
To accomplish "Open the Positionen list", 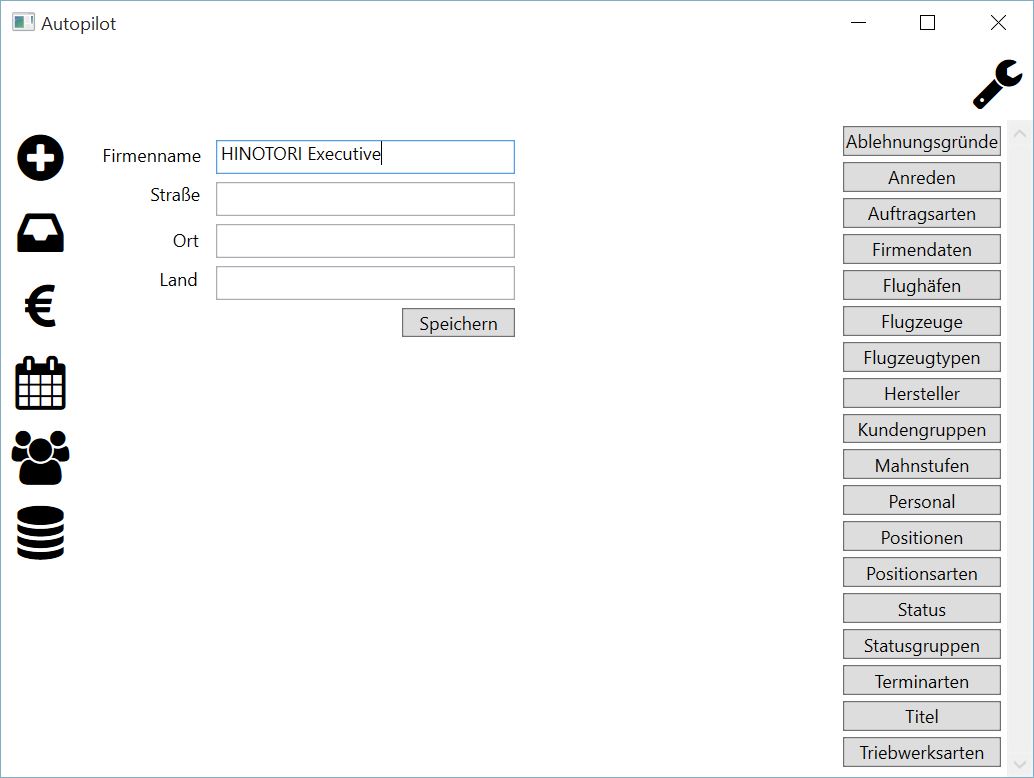I will tap(922, 537).
